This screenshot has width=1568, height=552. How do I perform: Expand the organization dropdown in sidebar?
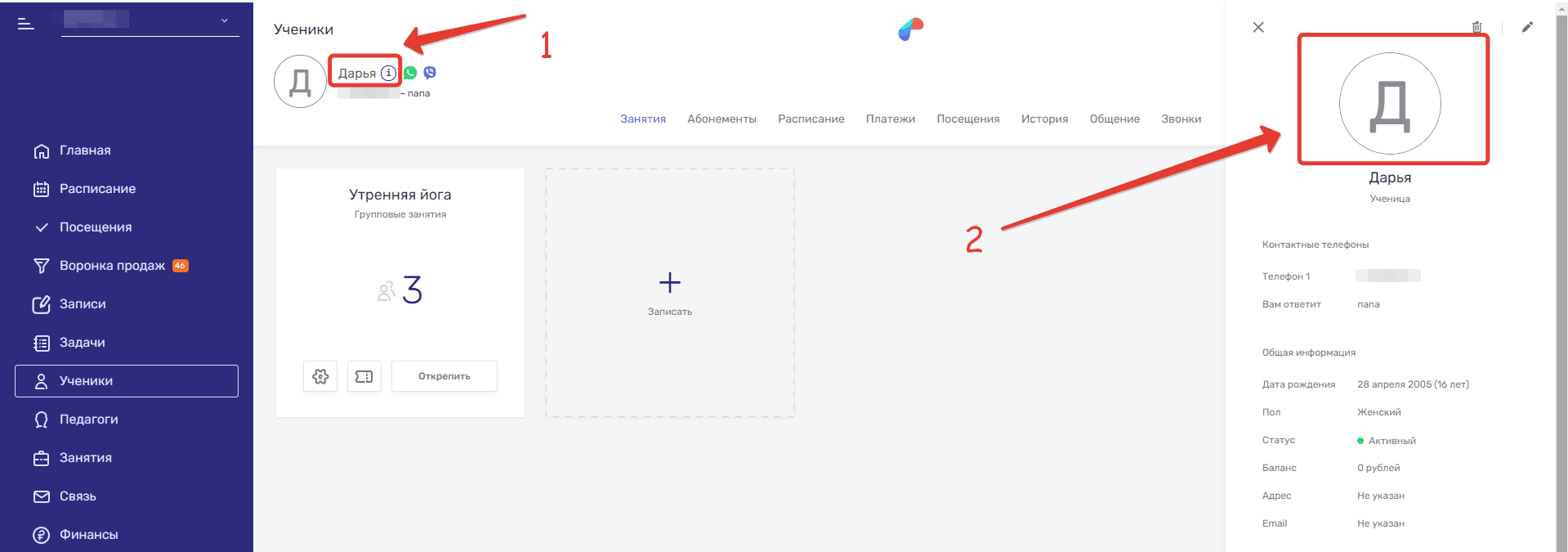[224, 20]
